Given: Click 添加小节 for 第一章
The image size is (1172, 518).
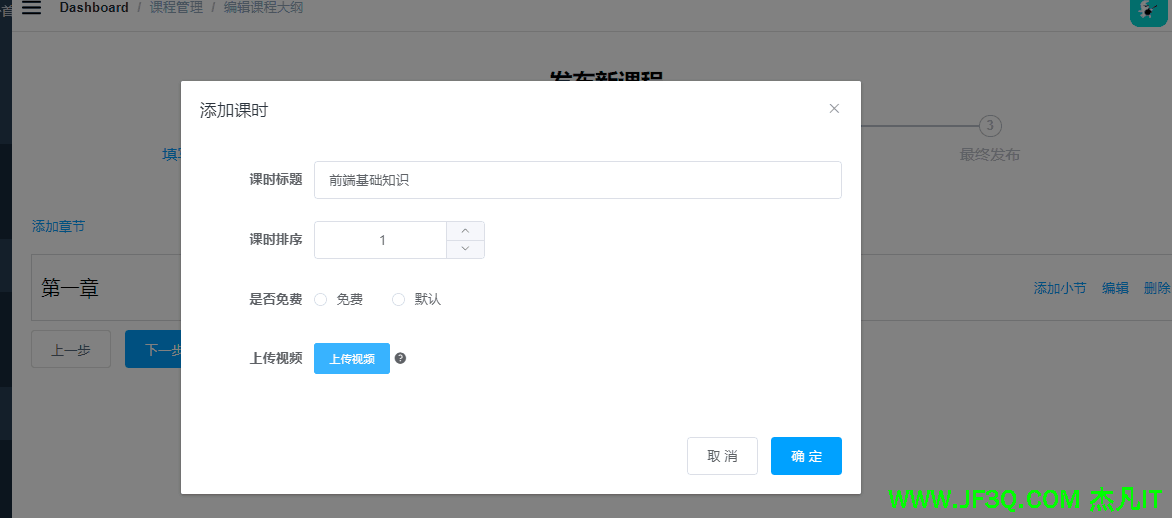Looking at the screenshot, I should point(1059,288).
